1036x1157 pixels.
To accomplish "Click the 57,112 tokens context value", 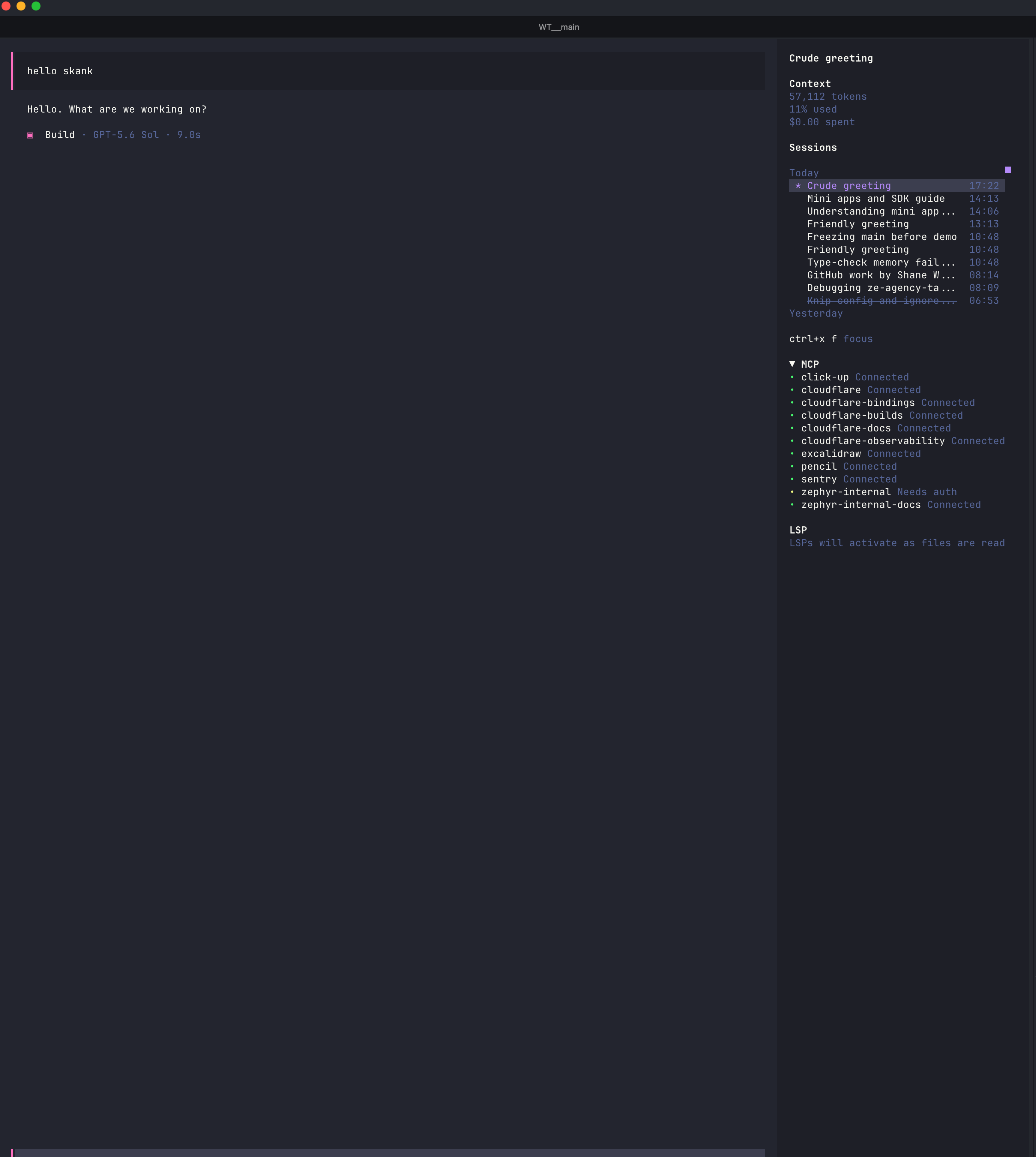I will pos(828,97).
